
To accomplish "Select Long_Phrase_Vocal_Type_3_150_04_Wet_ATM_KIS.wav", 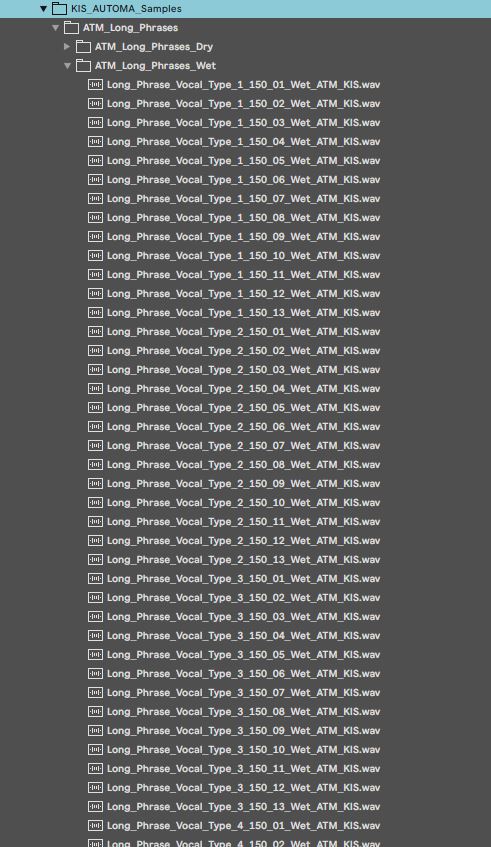I will click(244, 636).
